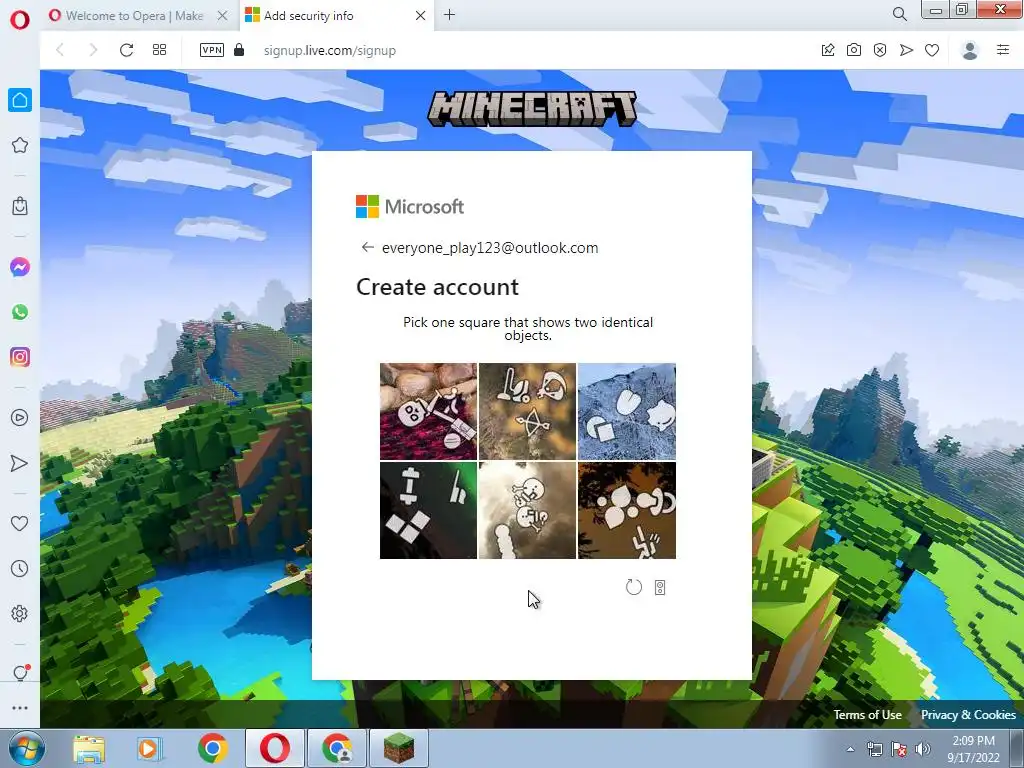Open the Opera taskbar button
Viewport: 1024px width, 768px height.
point(275,748)
